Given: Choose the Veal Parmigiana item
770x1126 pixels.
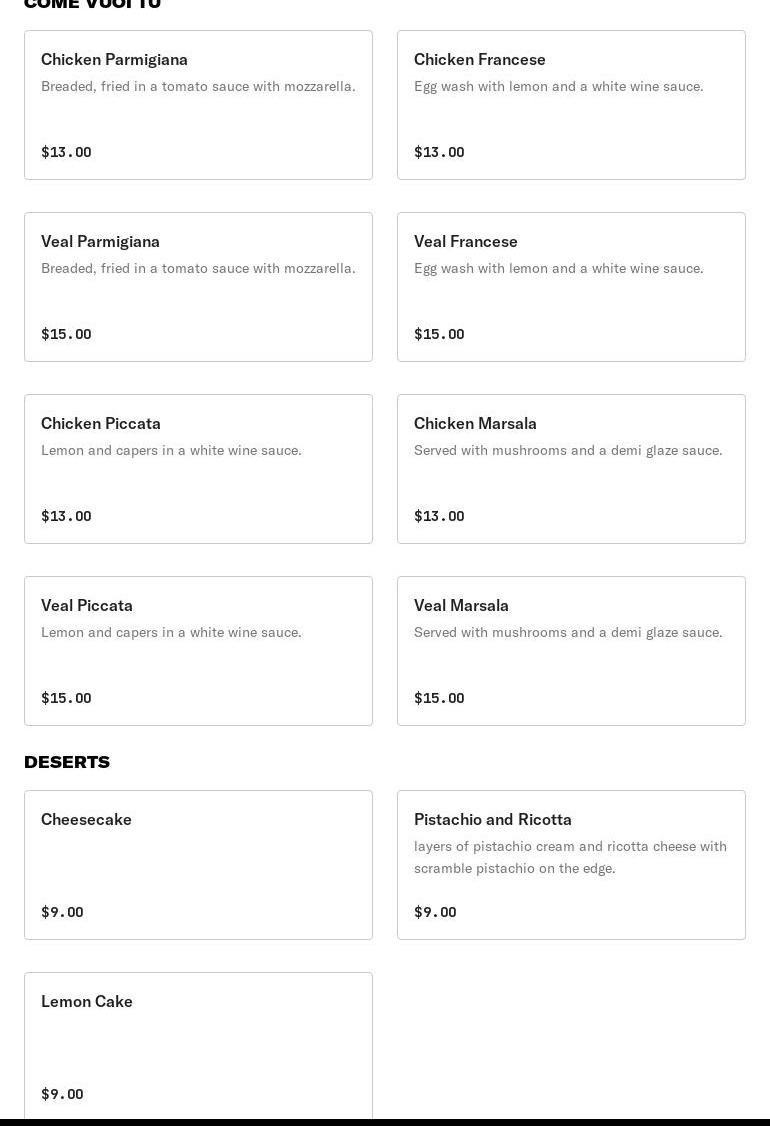Looking at the screenshot, I should pyautogui.click(x=198, y=287).
